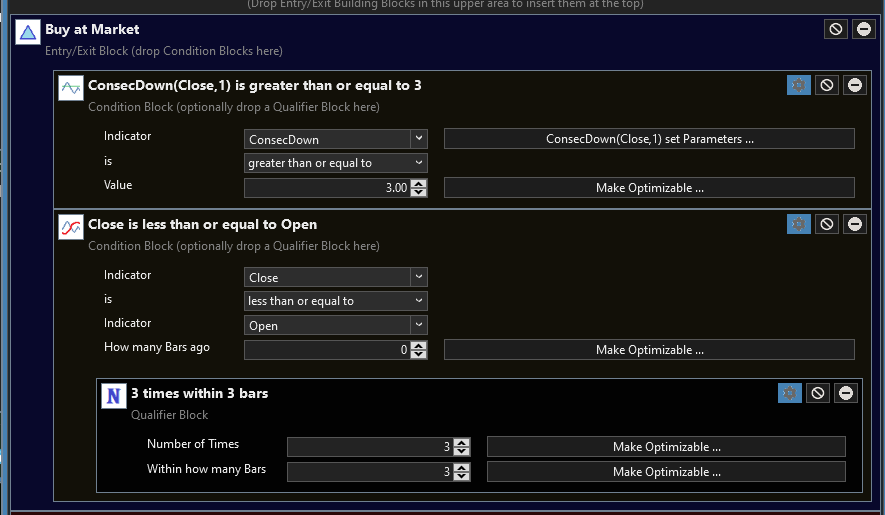Increase the Value 3.00 stepper
The image size is (885, 515).
click(419, 183)
